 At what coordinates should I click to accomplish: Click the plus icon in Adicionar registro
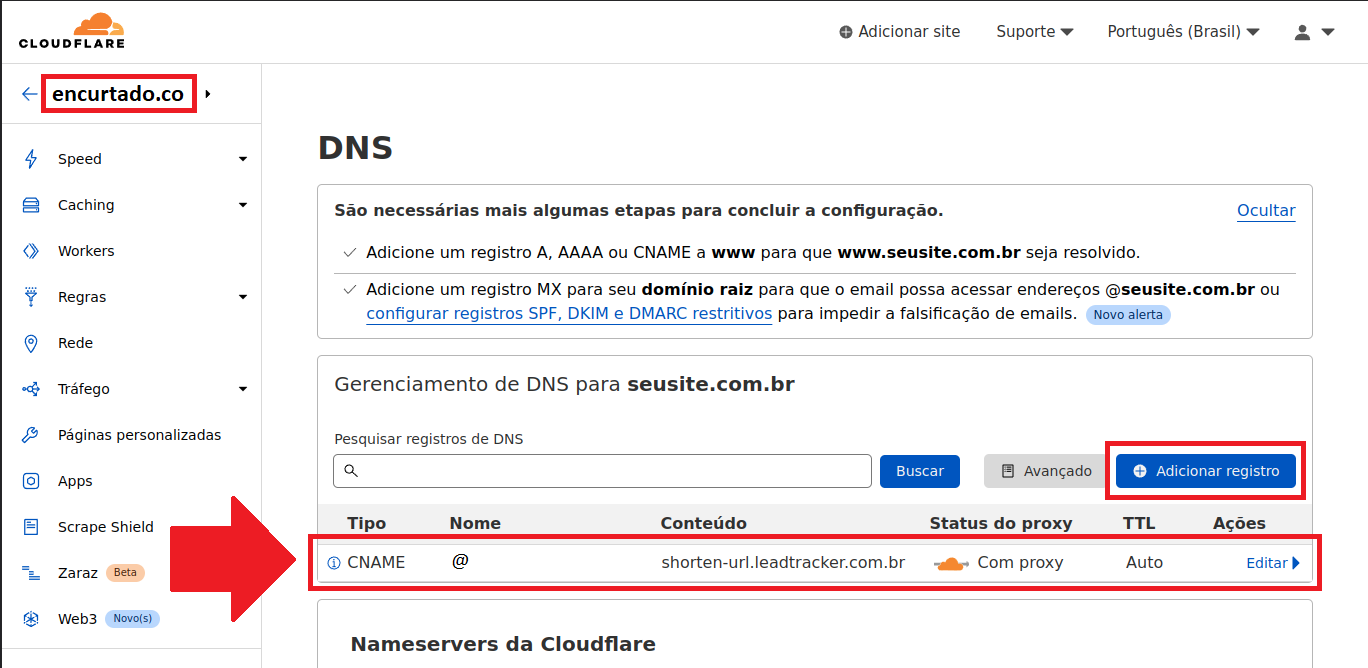click(x=1140, y=471)
